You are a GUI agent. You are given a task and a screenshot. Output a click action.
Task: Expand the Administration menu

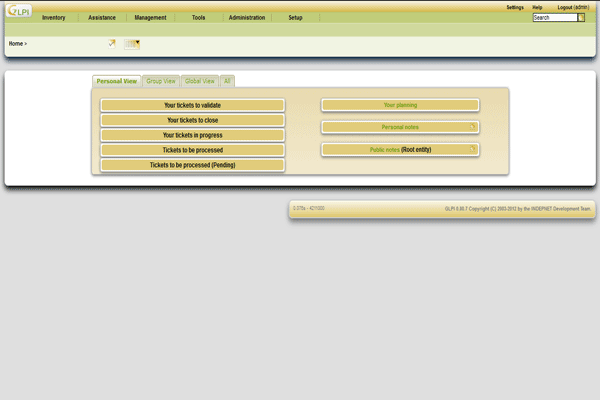246,18
